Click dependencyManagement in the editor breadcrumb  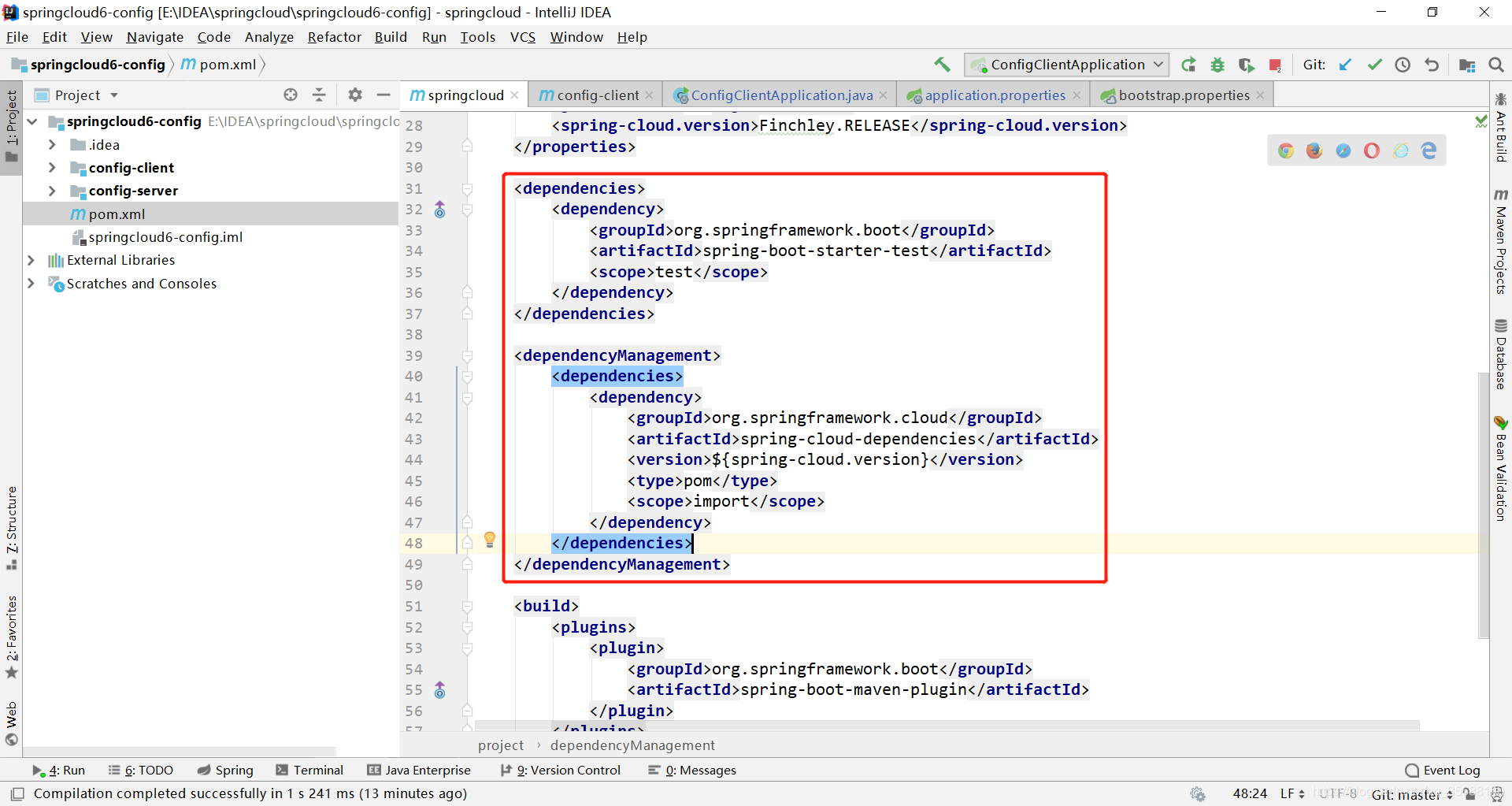(x=632, y=745)
